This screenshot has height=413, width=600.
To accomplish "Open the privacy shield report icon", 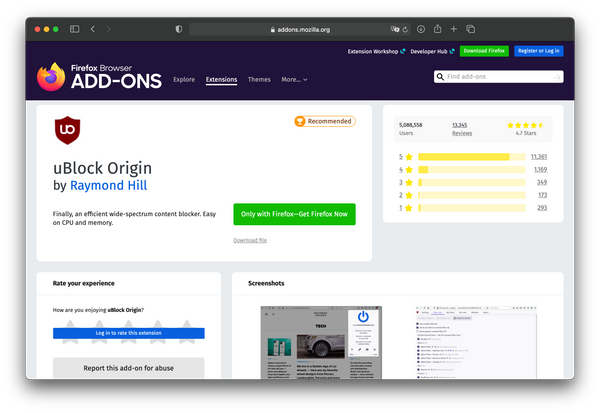I will coord(179,29).
